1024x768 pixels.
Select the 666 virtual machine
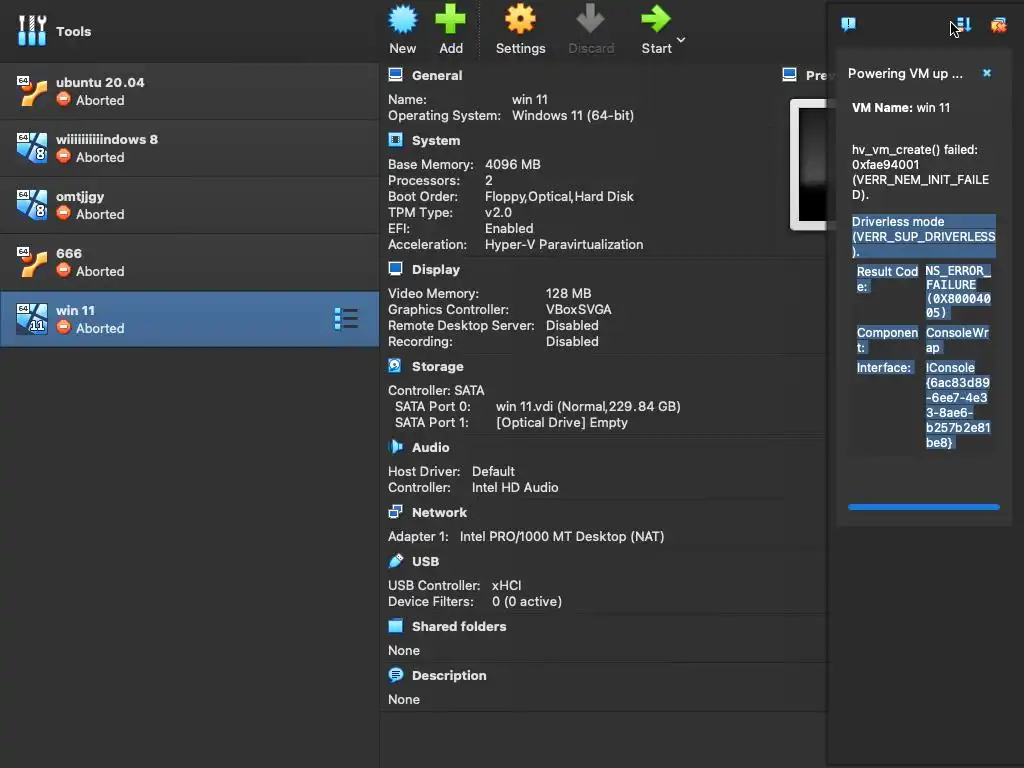(189, 262)
